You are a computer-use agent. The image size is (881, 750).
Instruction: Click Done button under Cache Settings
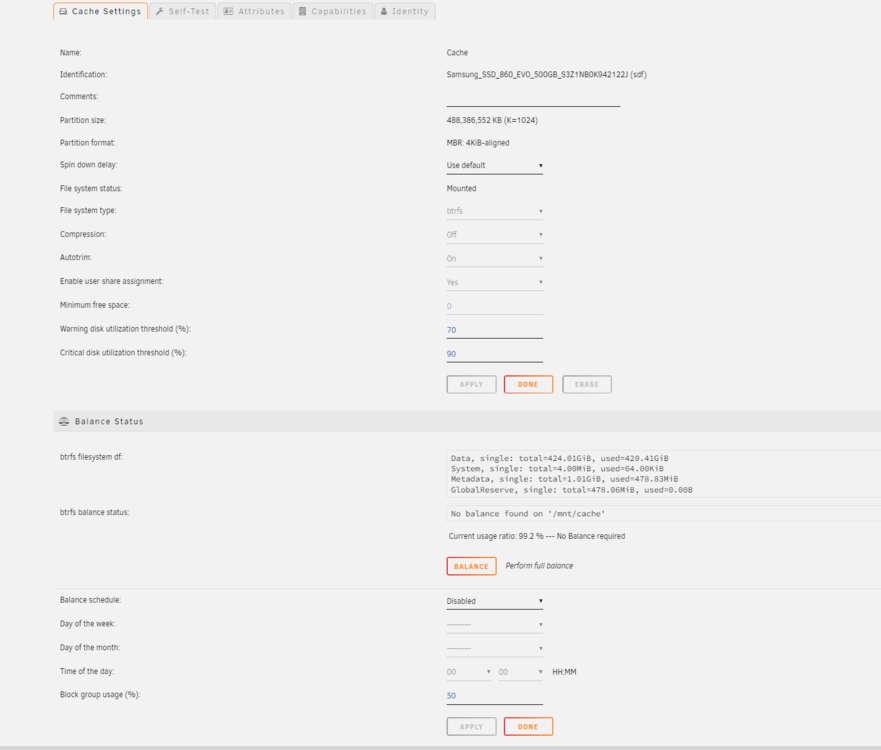(528, 385)
